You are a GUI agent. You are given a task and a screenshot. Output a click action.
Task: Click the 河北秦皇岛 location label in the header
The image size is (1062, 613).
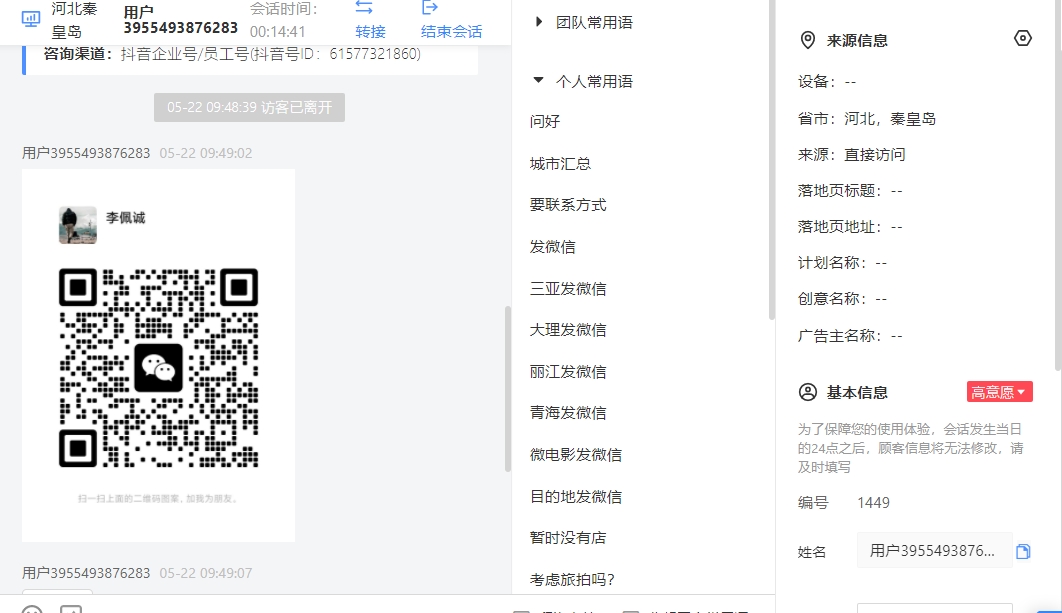[x=75, y=20]
